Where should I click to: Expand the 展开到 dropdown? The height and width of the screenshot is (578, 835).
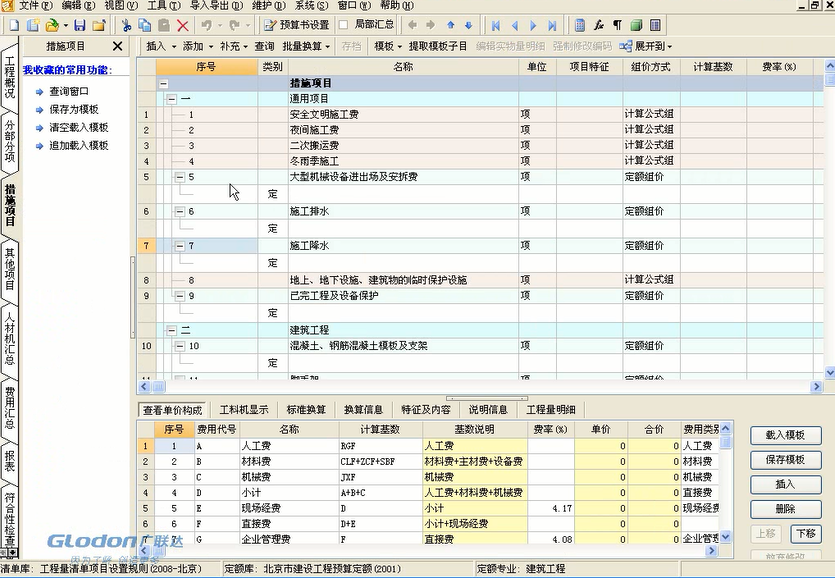pos(646,46)
